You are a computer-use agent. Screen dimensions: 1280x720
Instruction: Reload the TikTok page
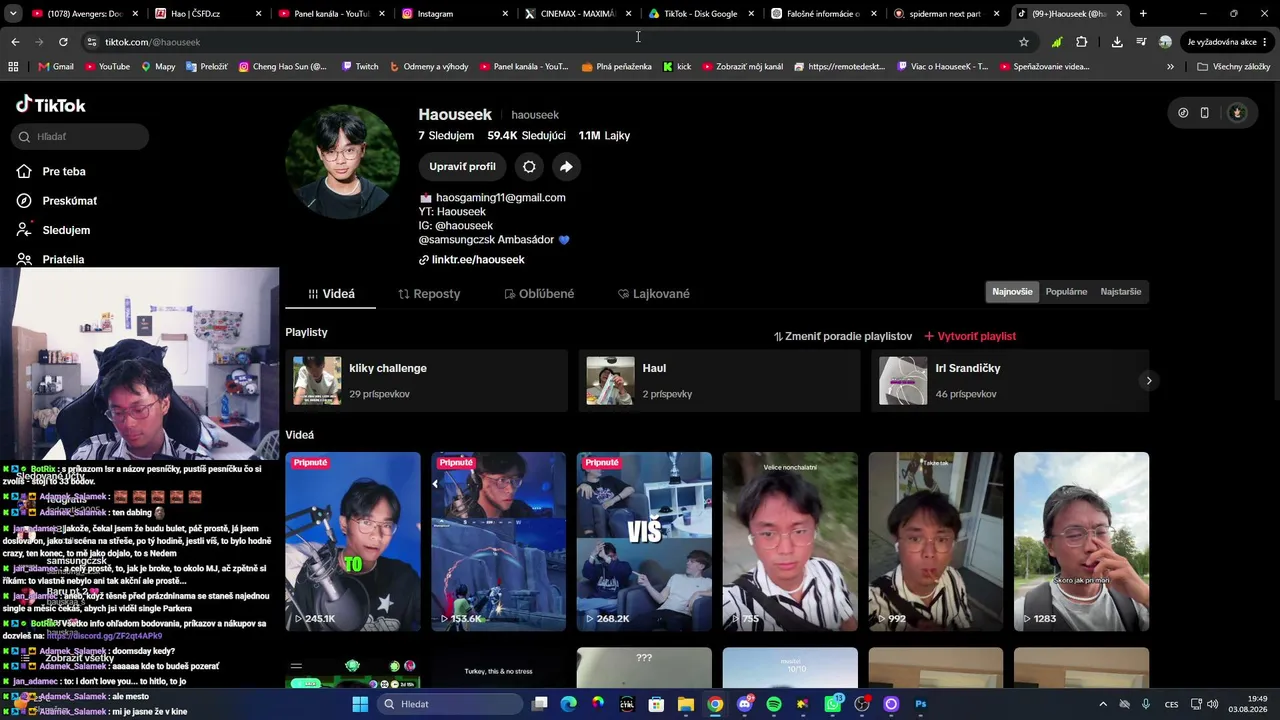63,42
